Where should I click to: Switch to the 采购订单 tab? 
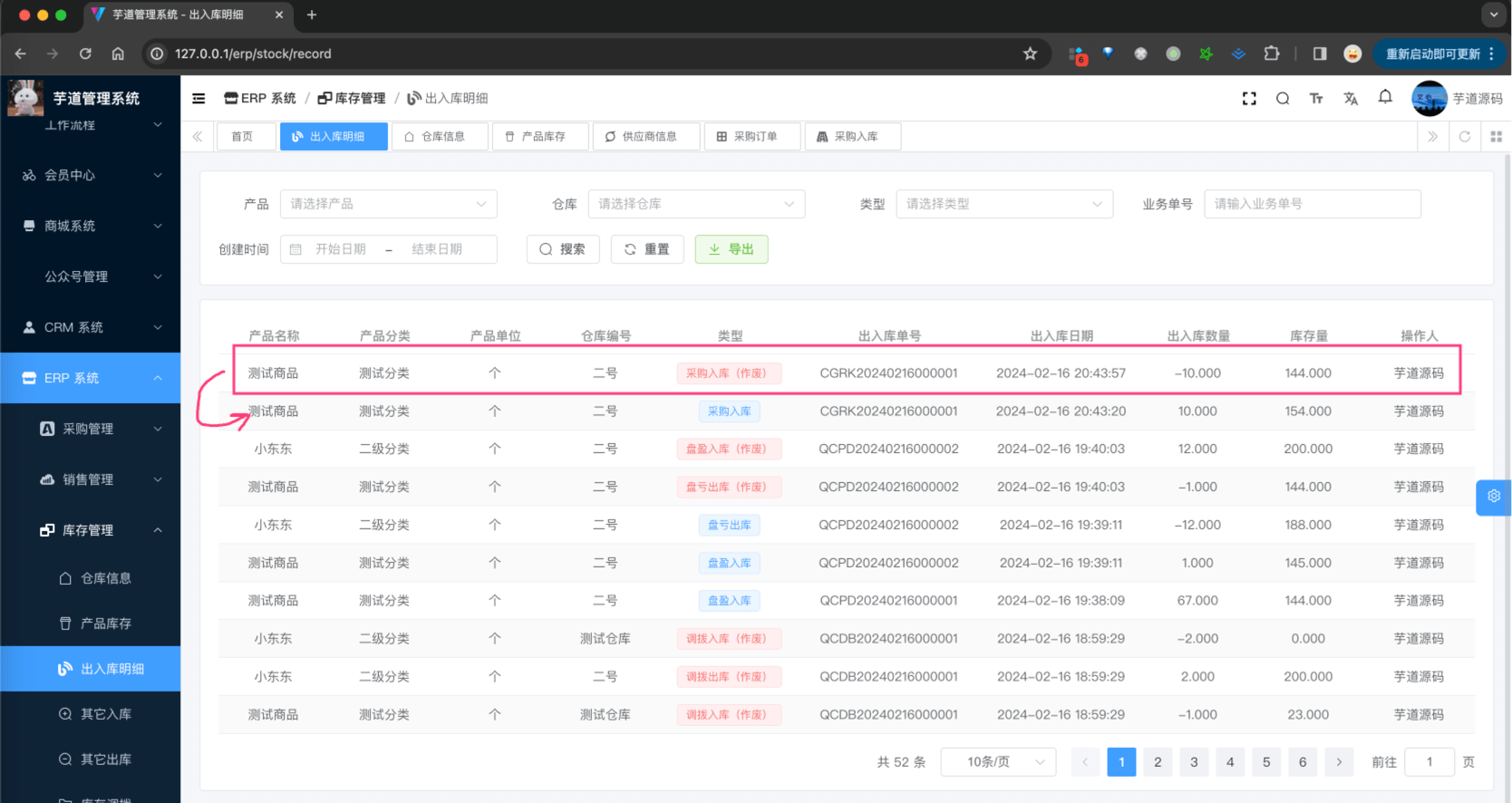click(752, 137)
